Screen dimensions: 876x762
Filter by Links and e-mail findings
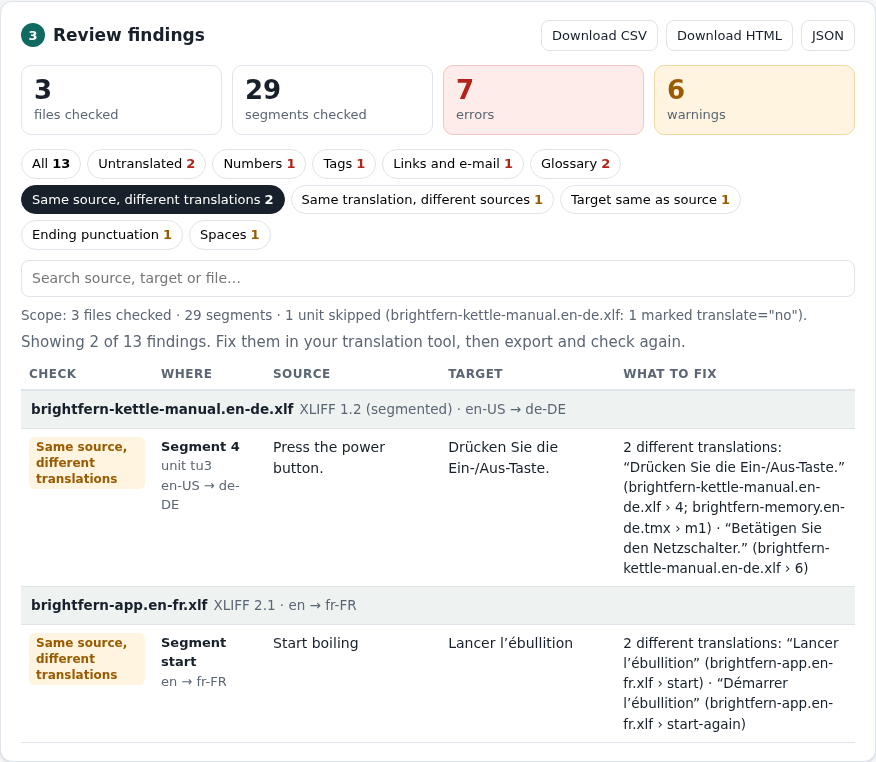[453, 164]
